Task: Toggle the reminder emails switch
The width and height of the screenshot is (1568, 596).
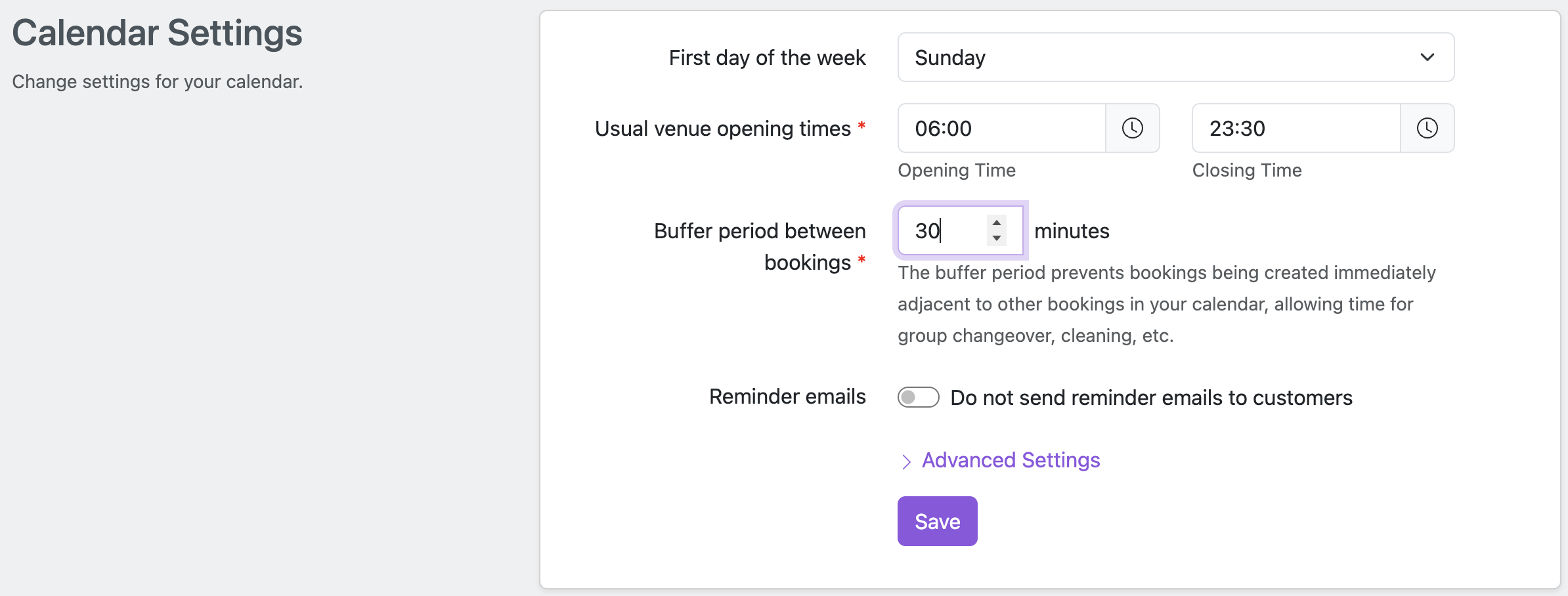Action: pyautogui.click(x=918, y=397)
